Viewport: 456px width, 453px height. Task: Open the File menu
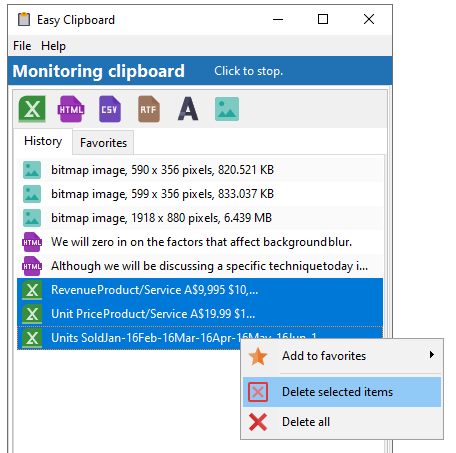point(22,46)
